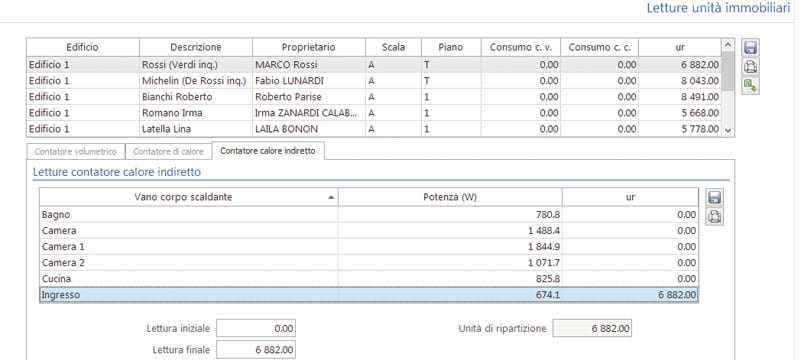Select the Camera radiator row
The width and height of the screenshot is (800, 360).
tap(369, 230)
